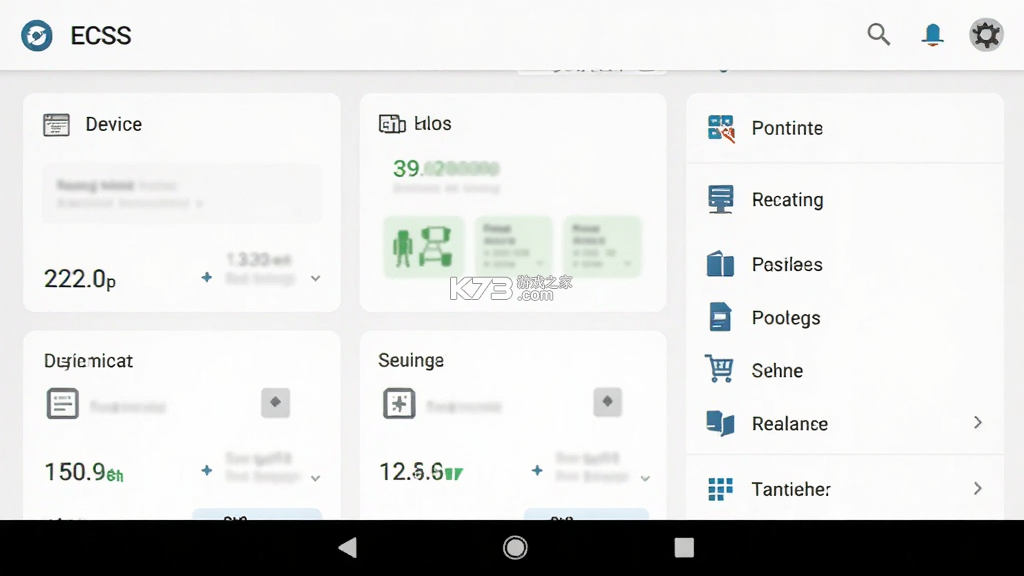The height and width of the screenshot is (576, 1024).
Task: Open settings gear in header
Action: point(986,35)
